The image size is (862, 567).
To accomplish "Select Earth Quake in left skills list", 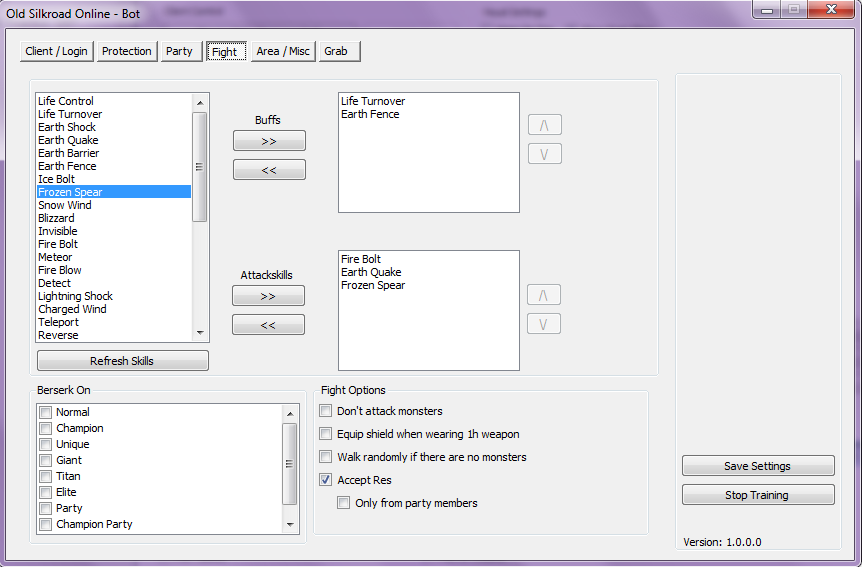I will (114, 140).
